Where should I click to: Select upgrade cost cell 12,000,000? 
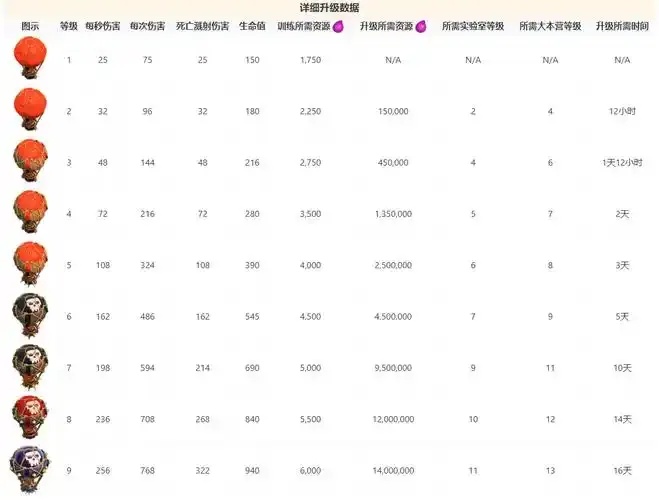click(x=393, y=419)
